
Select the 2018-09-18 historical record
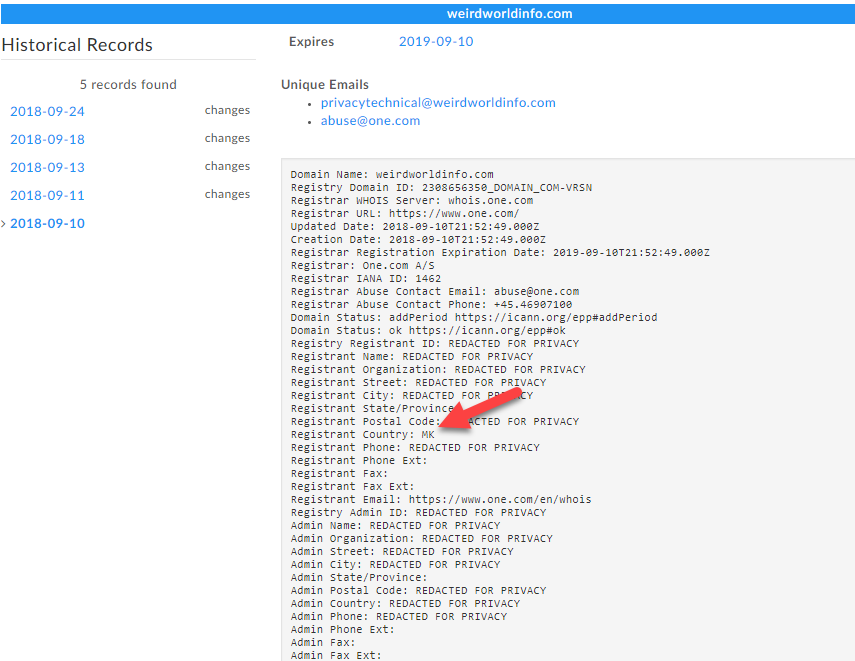click(47, 139)
